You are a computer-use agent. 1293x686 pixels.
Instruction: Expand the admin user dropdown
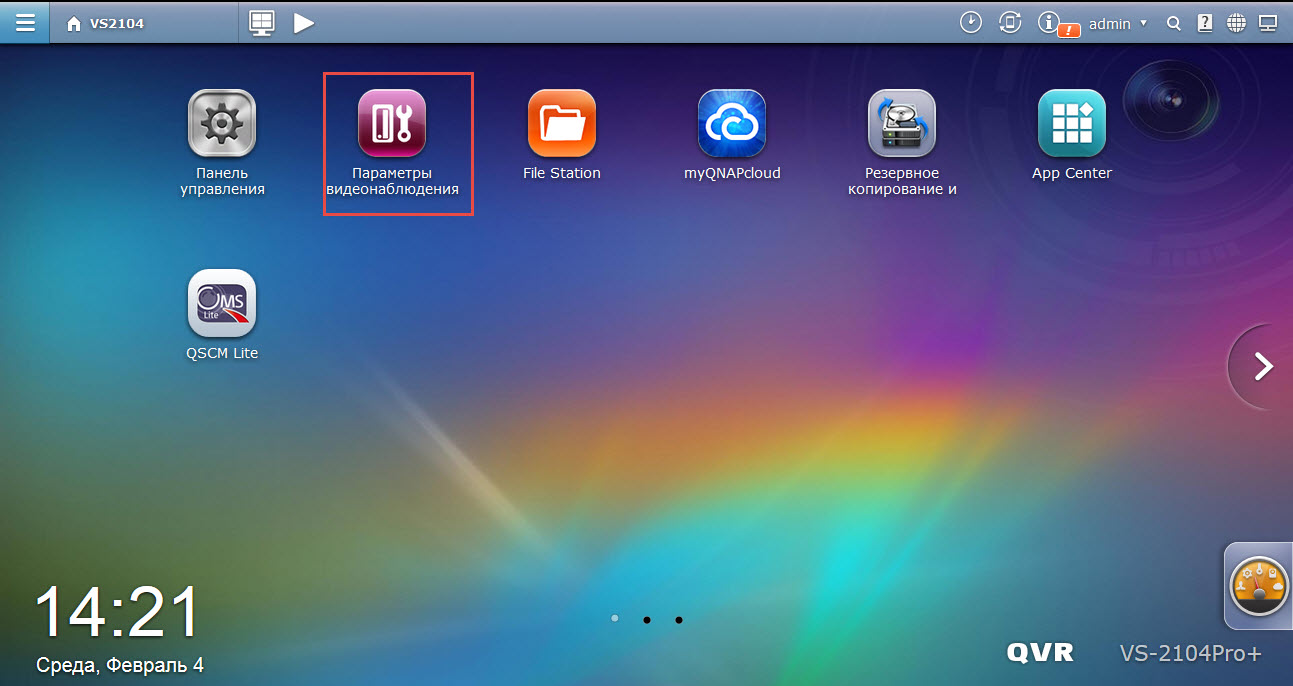click(x=1117, y=23)
